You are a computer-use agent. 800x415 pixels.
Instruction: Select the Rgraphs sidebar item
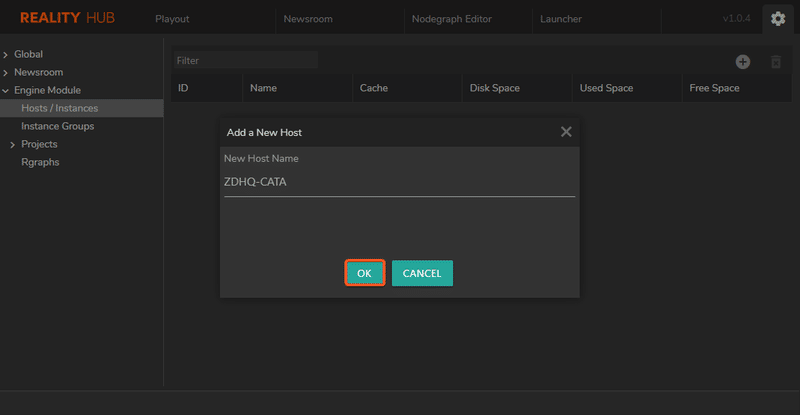(41, 162)
